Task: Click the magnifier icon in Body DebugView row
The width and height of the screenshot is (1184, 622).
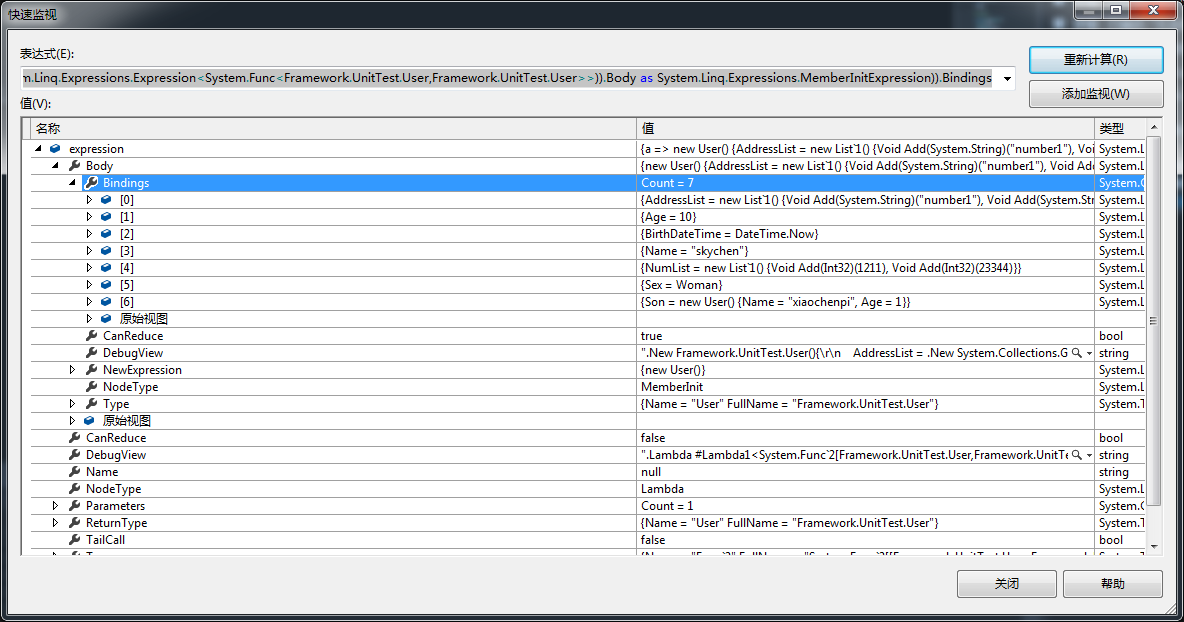Action: (1076, 353)
